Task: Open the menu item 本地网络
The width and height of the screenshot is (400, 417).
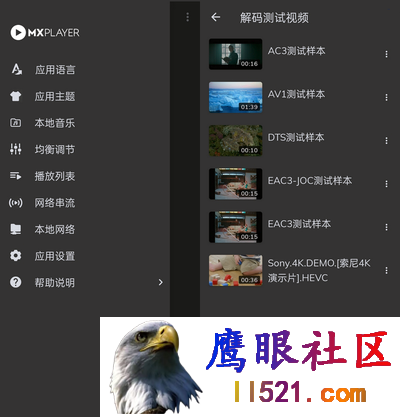Action: point(55,229)
